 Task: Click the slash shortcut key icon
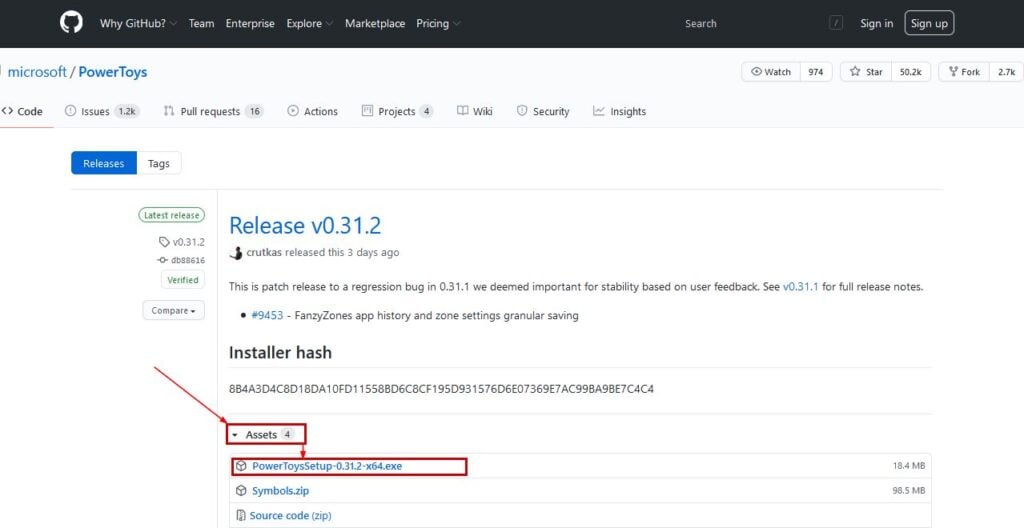tap(836, 23)
